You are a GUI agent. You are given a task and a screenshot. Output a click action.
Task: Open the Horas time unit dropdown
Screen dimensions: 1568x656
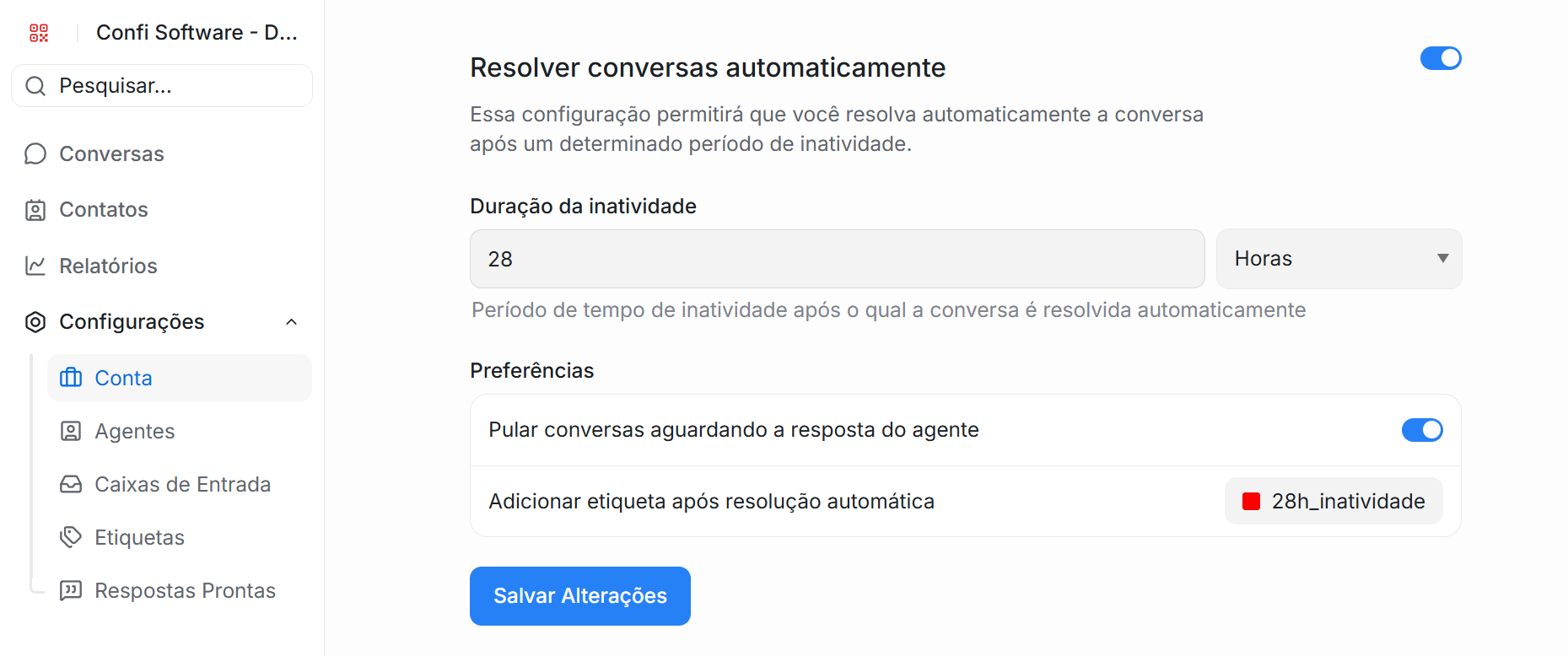(1339, 259)
